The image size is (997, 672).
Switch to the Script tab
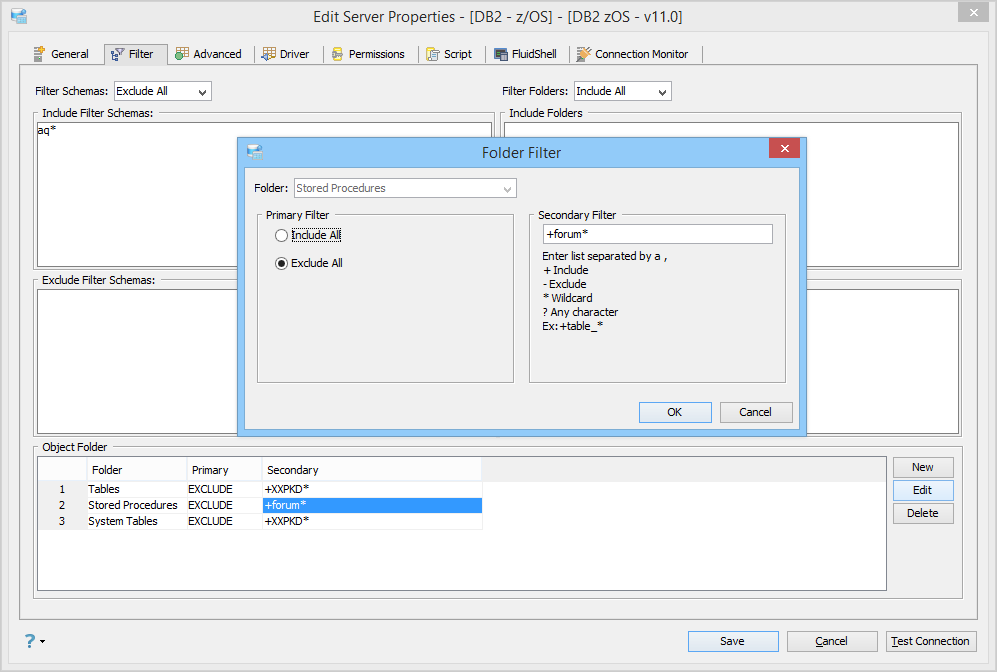click(x=450, y=54)
